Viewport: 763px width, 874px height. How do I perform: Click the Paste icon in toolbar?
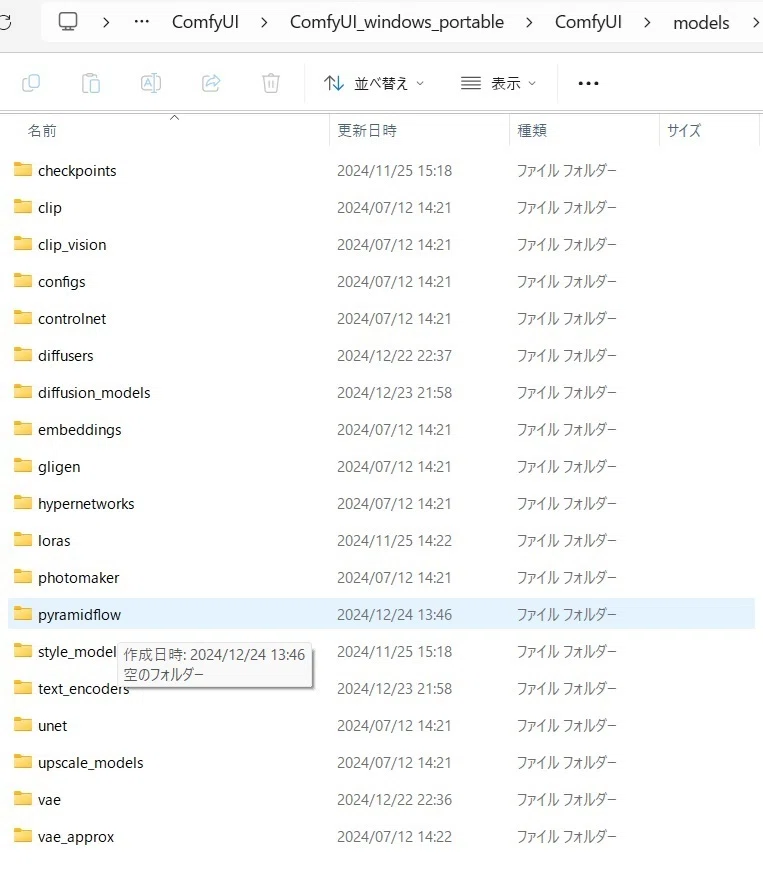click(x=91, y=83)
